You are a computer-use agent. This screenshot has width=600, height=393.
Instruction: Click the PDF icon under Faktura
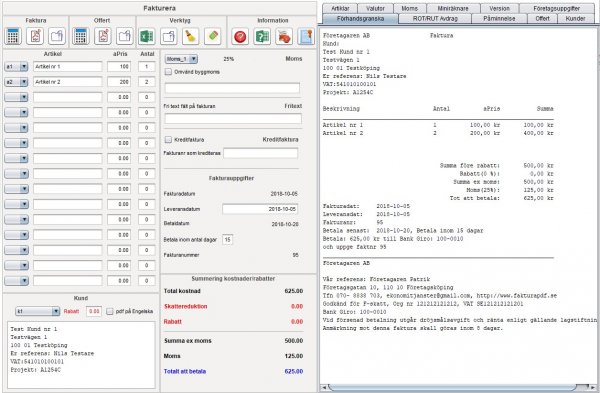[x=35, y=36]
